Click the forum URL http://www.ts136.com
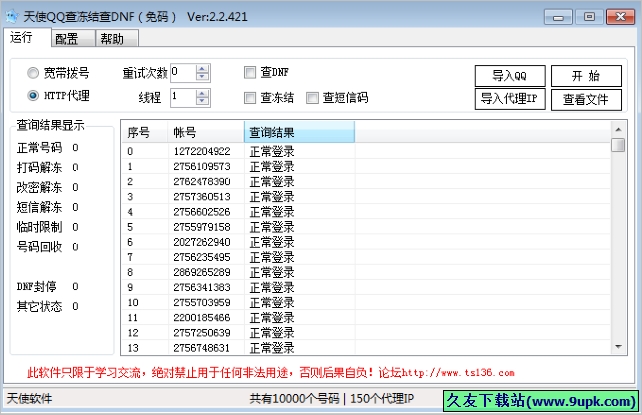 [458, 373]
